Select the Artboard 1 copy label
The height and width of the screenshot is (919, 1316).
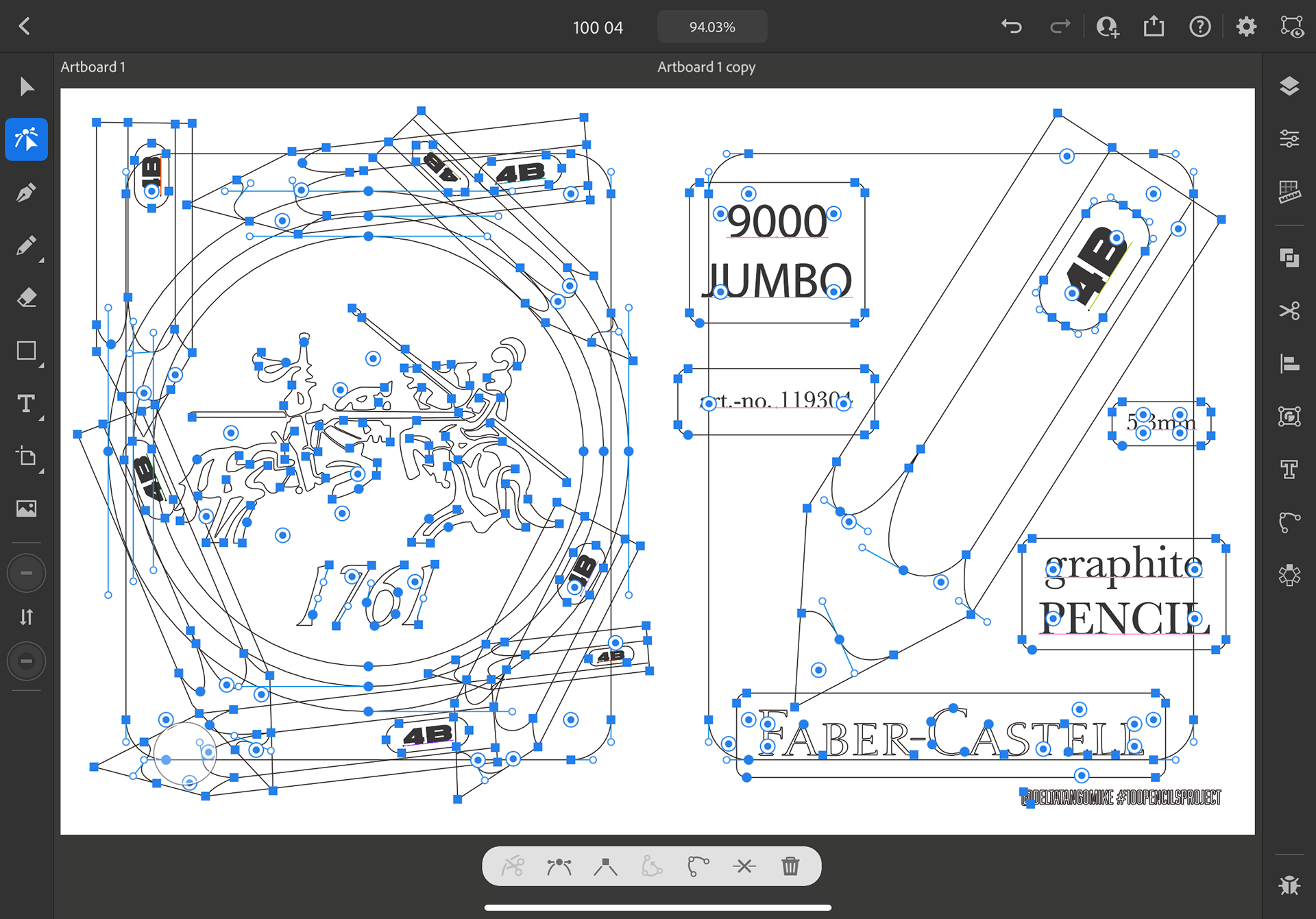point(706,67)
